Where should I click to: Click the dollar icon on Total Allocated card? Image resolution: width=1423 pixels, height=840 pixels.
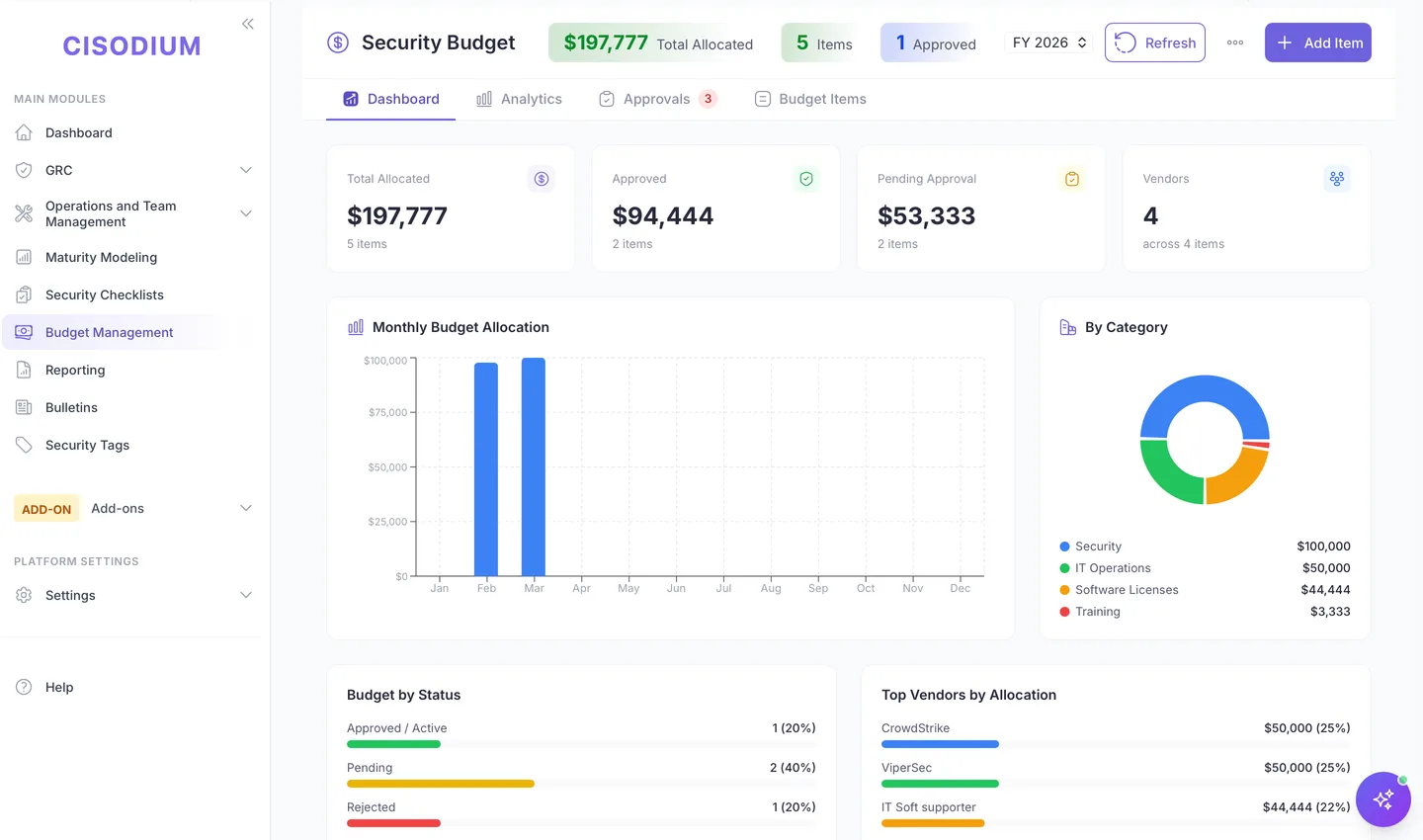542,179
